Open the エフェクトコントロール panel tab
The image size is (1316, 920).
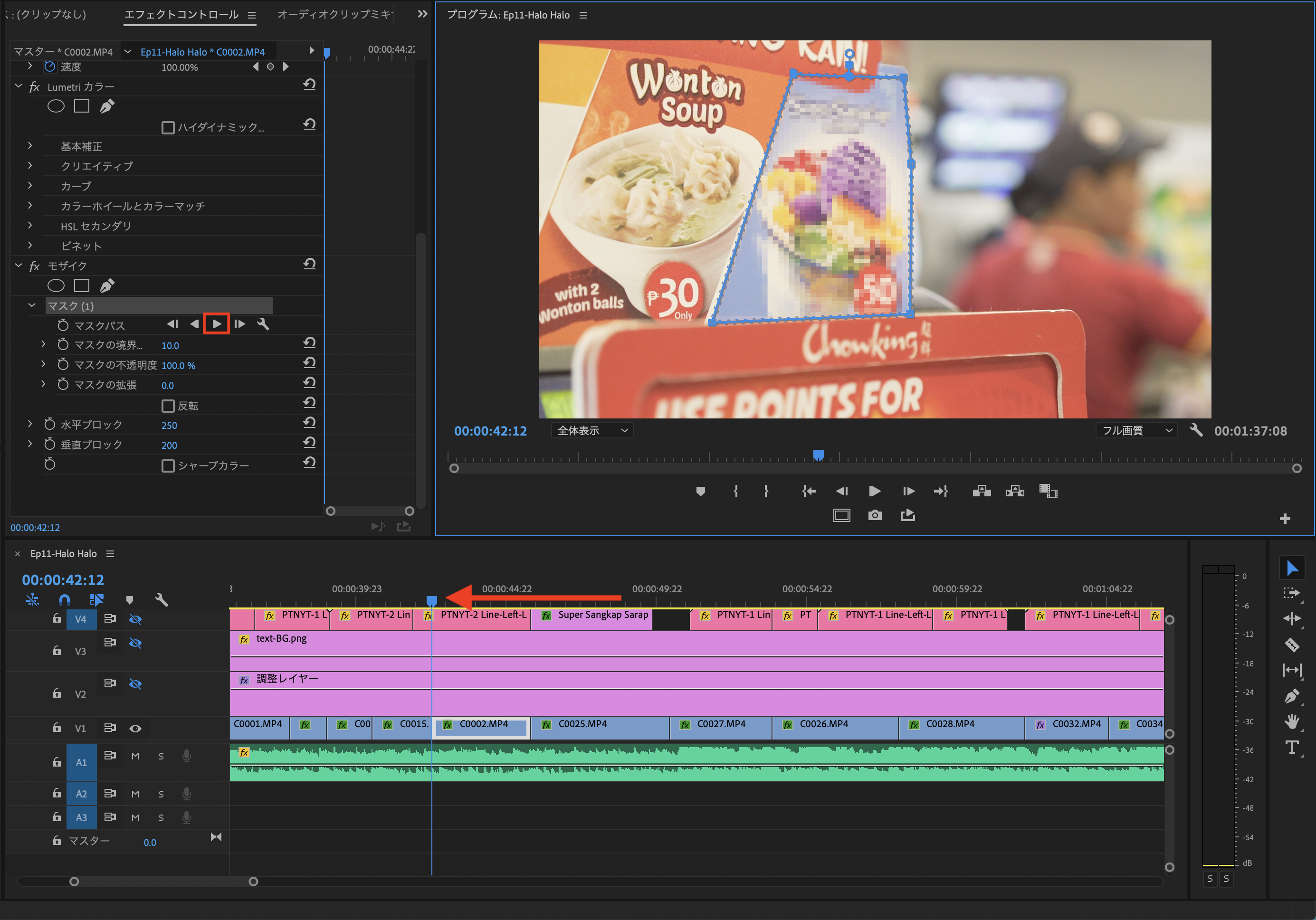point(181,14)
